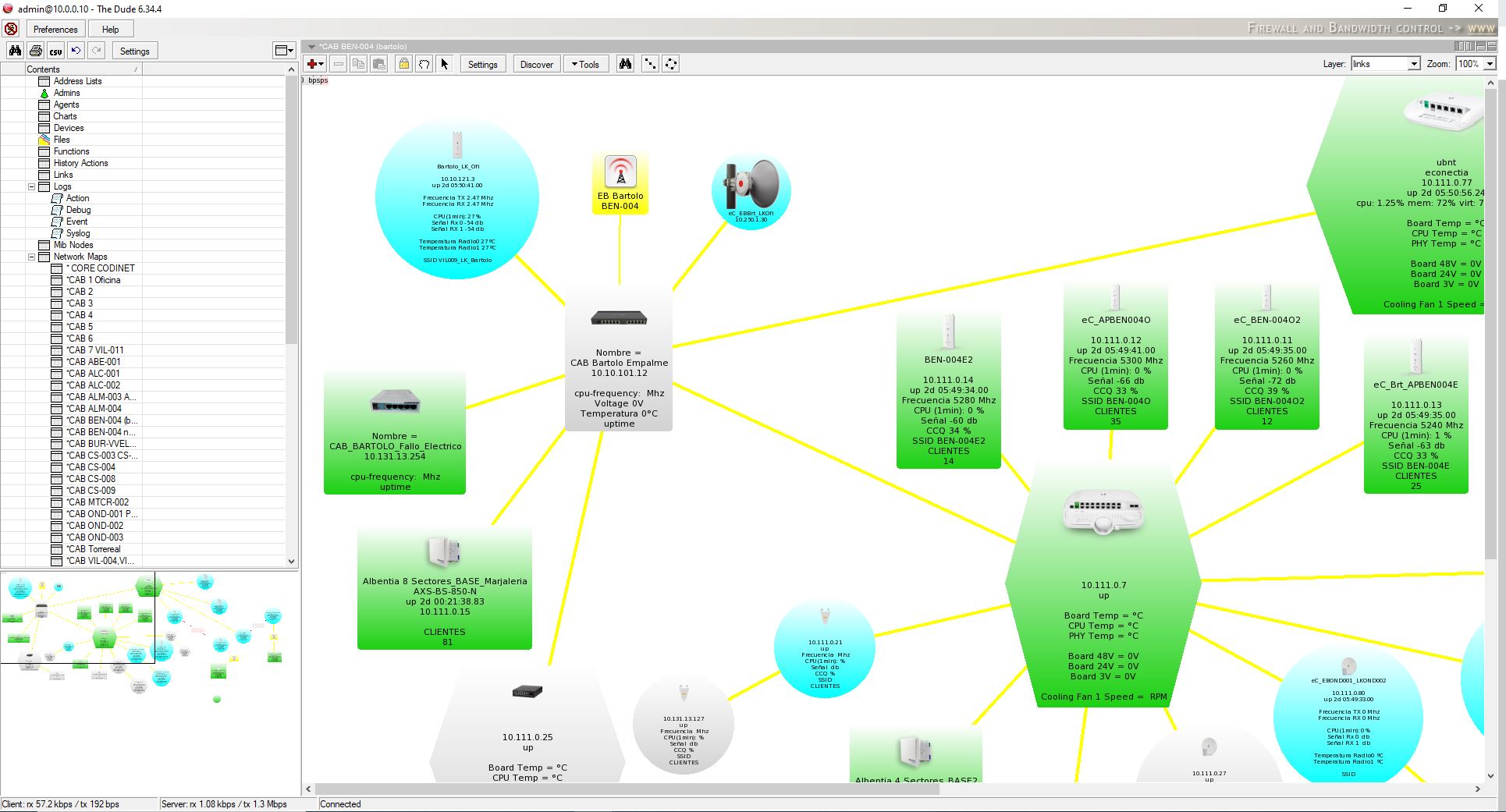1506x812 pixels.
Task: Click the map horizontal scrollbar thumb
Action: 627,789
